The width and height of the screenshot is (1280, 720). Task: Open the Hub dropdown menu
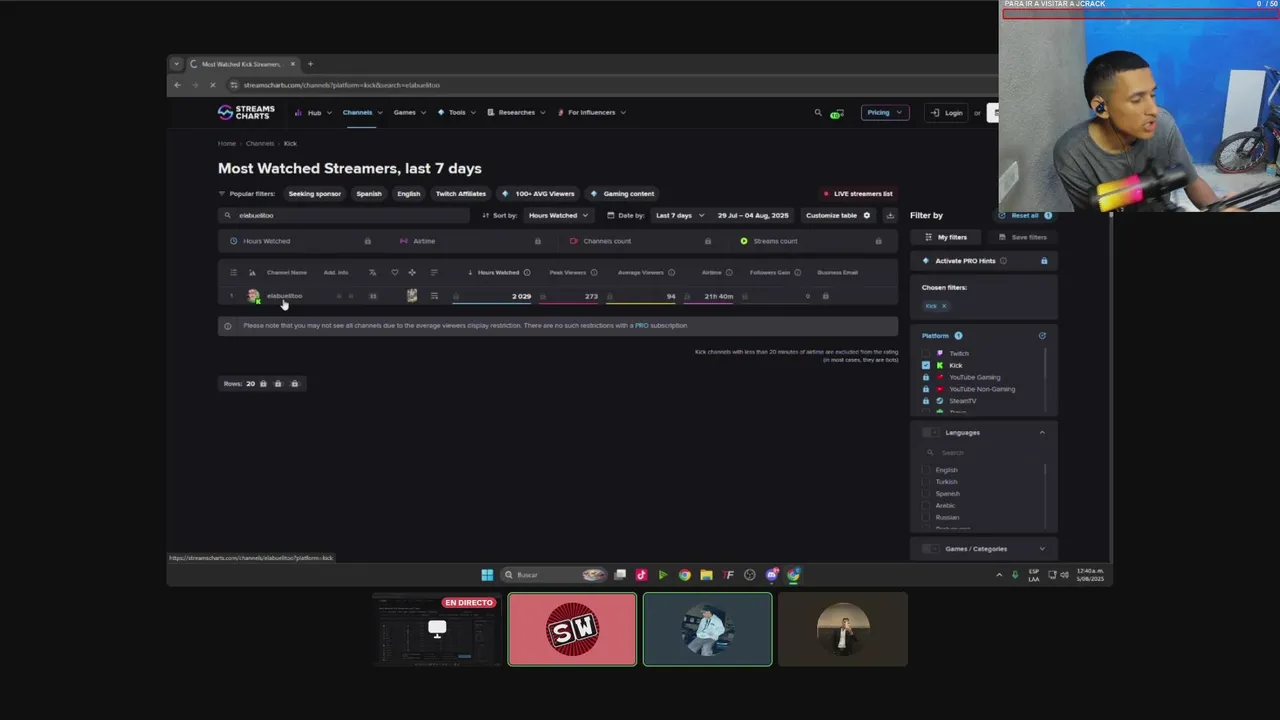coord(314,113)
